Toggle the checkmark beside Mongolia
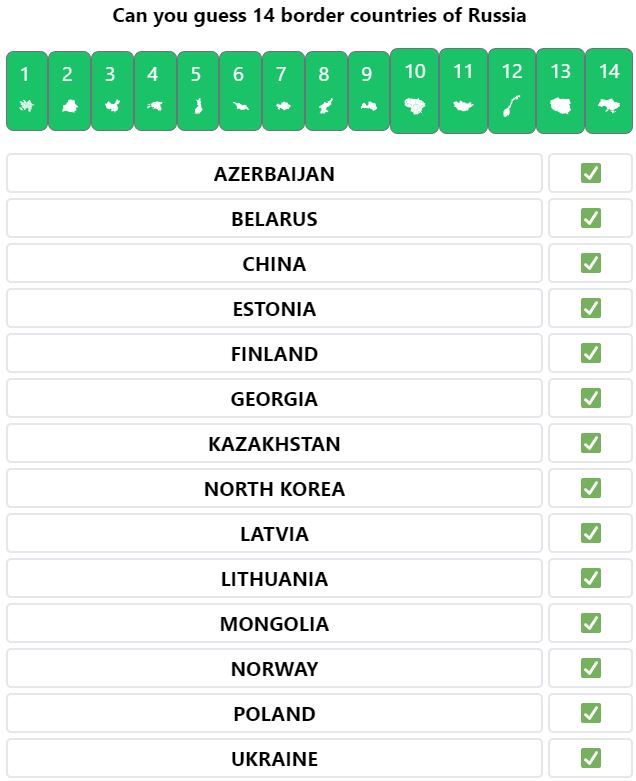This screenshot has width=636, height=781. click(x=591, y=623)
